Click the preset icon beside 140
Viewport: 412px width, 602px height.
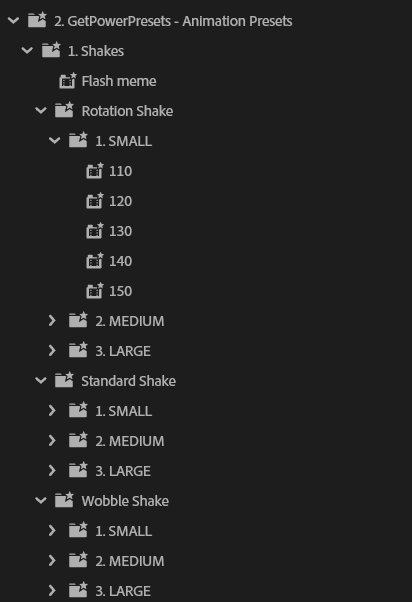click(x=95, y=261)
